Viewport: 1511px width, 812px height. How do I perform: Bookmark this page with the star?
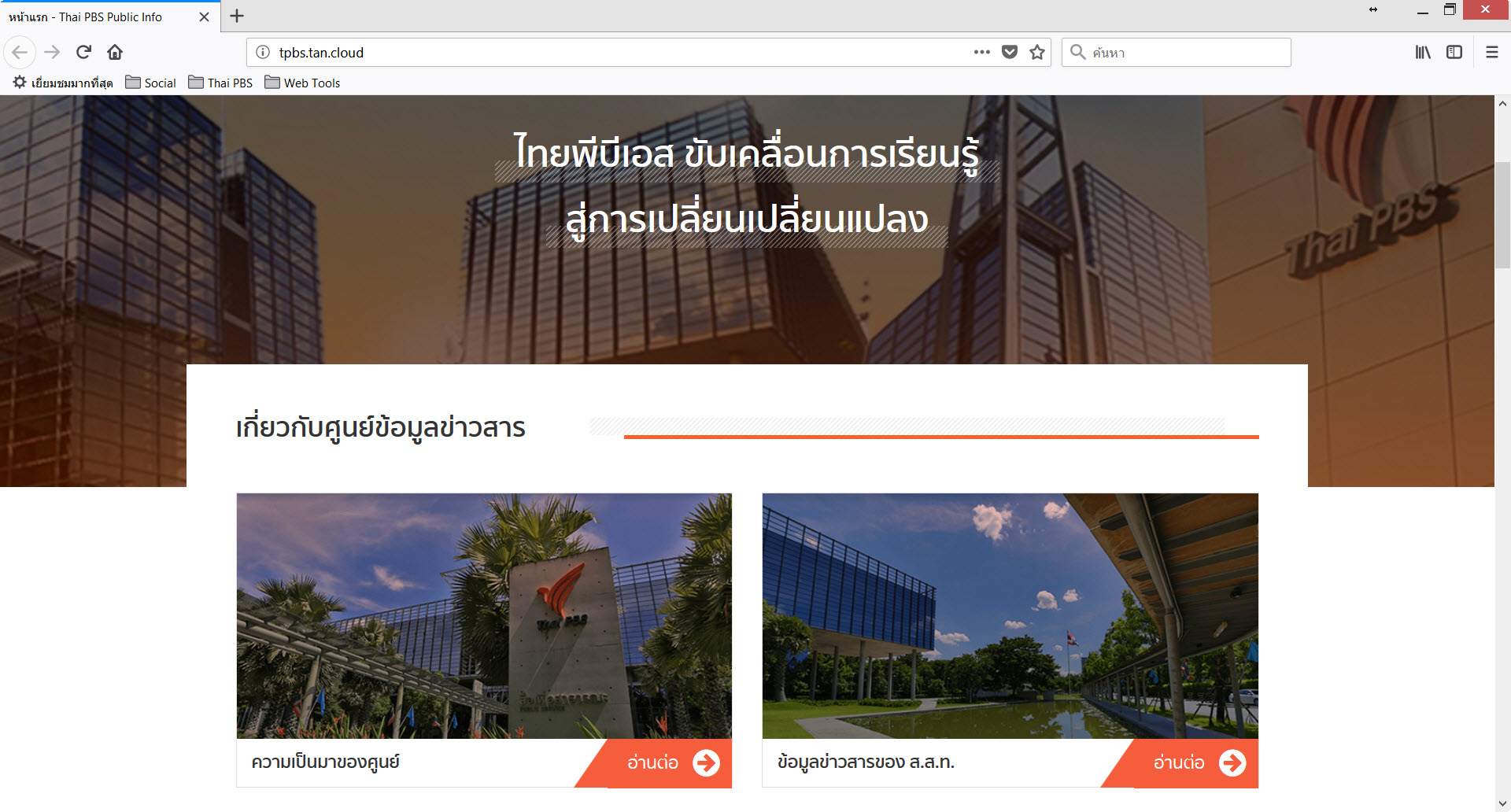click(x=1037, y=53)
